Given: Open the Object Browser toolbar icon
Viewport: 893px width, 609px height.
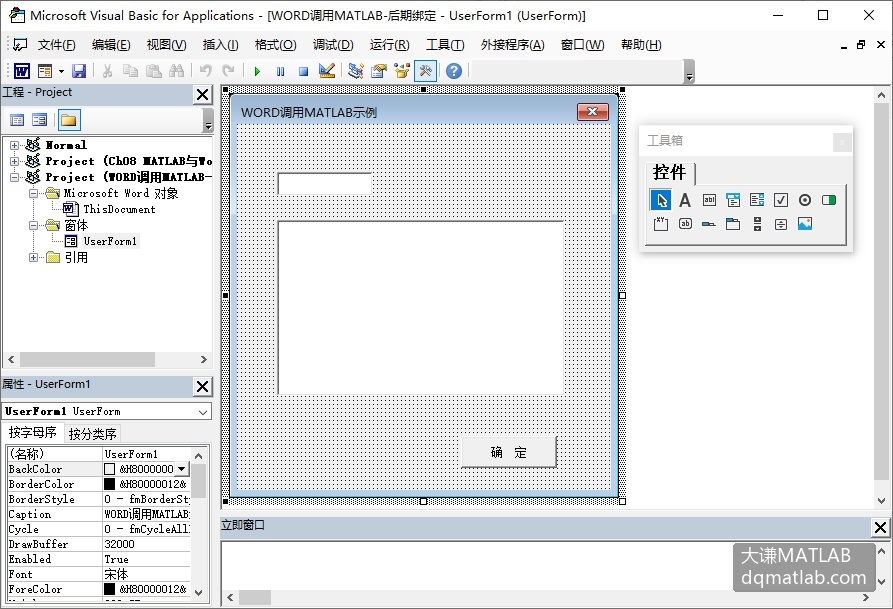Looking at the screenshot, I should click(402, 71).
